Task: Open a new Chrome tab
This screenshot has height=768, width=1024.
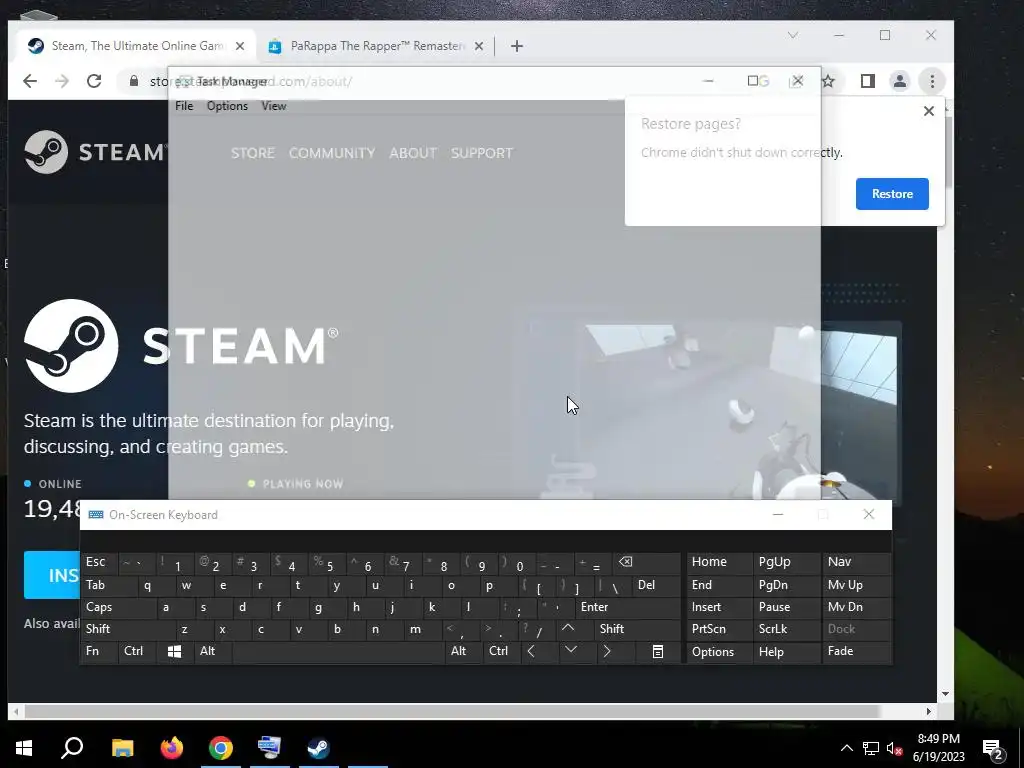Action: pyautogui.click(x=517, y=46)
